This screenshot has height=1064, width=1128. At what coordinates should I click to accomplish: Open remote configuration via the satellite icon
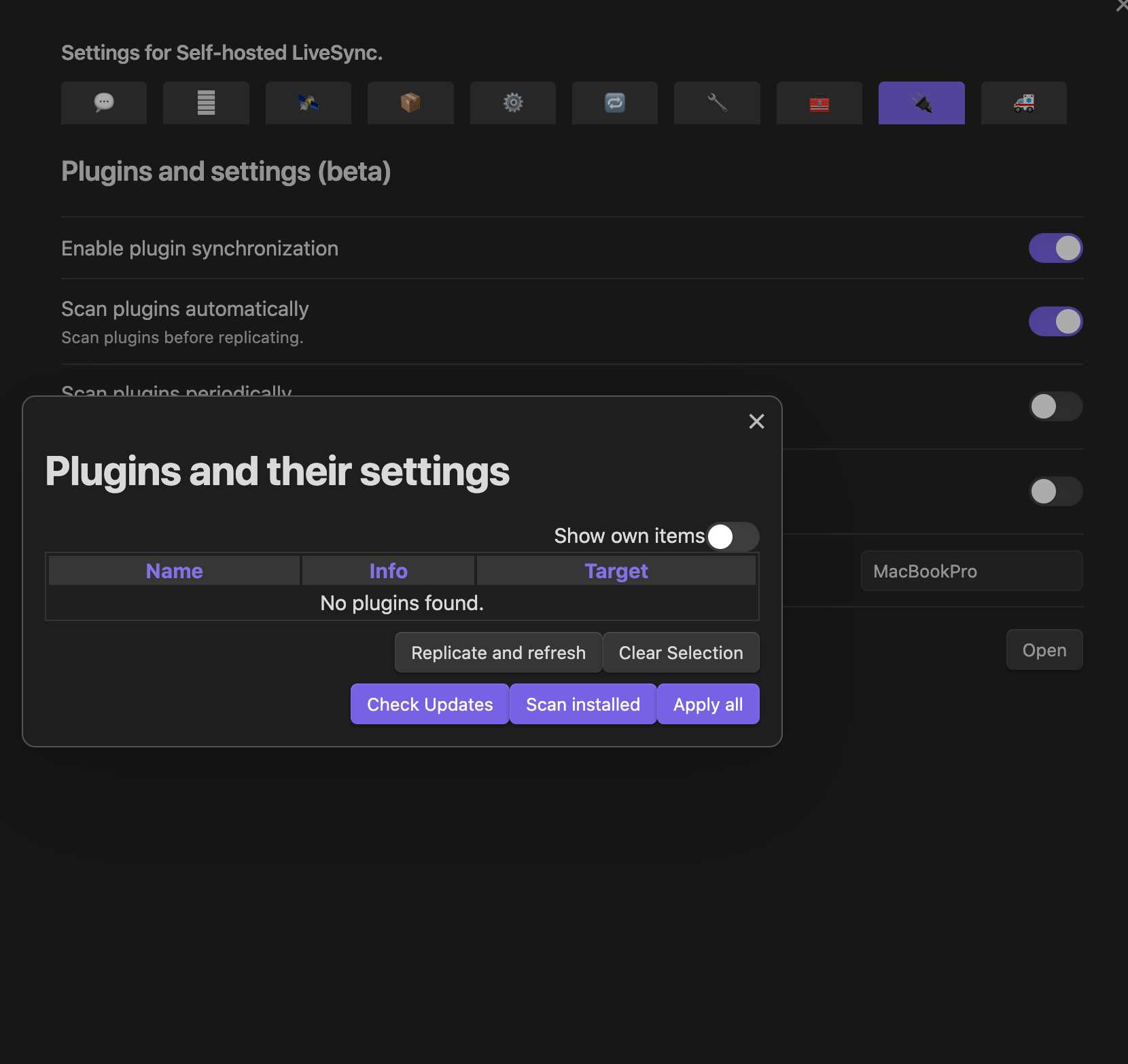[x=309, y=103]
